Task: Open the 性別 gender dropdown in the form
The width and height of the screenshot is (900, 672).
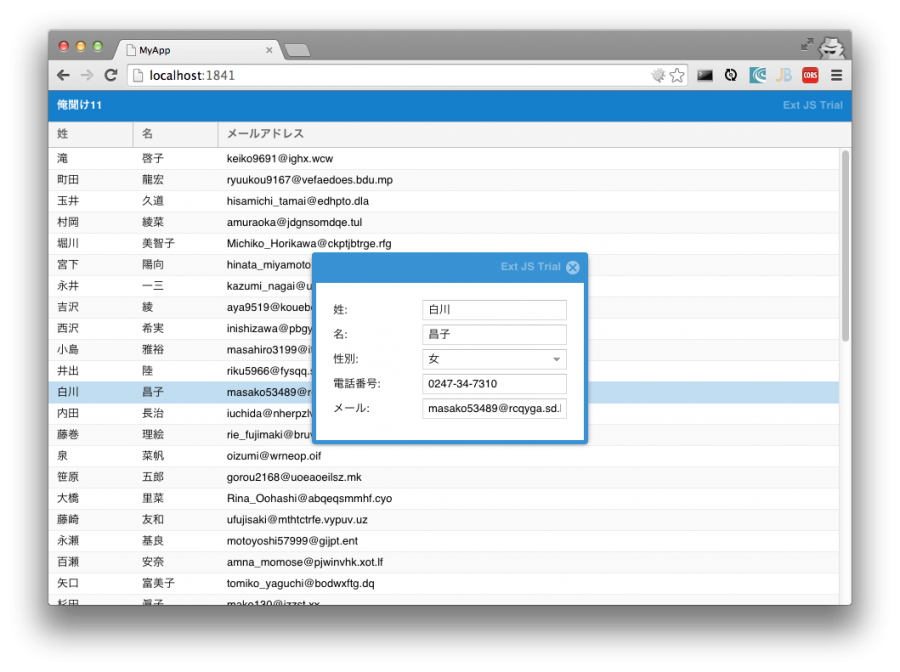Action: pos(555,359)
